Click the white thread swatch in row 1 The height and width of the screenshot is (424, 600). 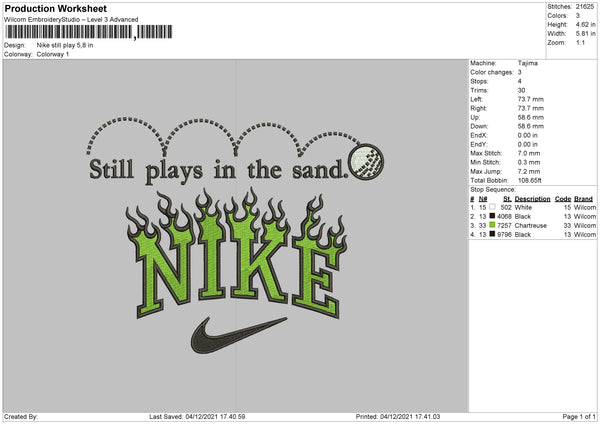492,207
